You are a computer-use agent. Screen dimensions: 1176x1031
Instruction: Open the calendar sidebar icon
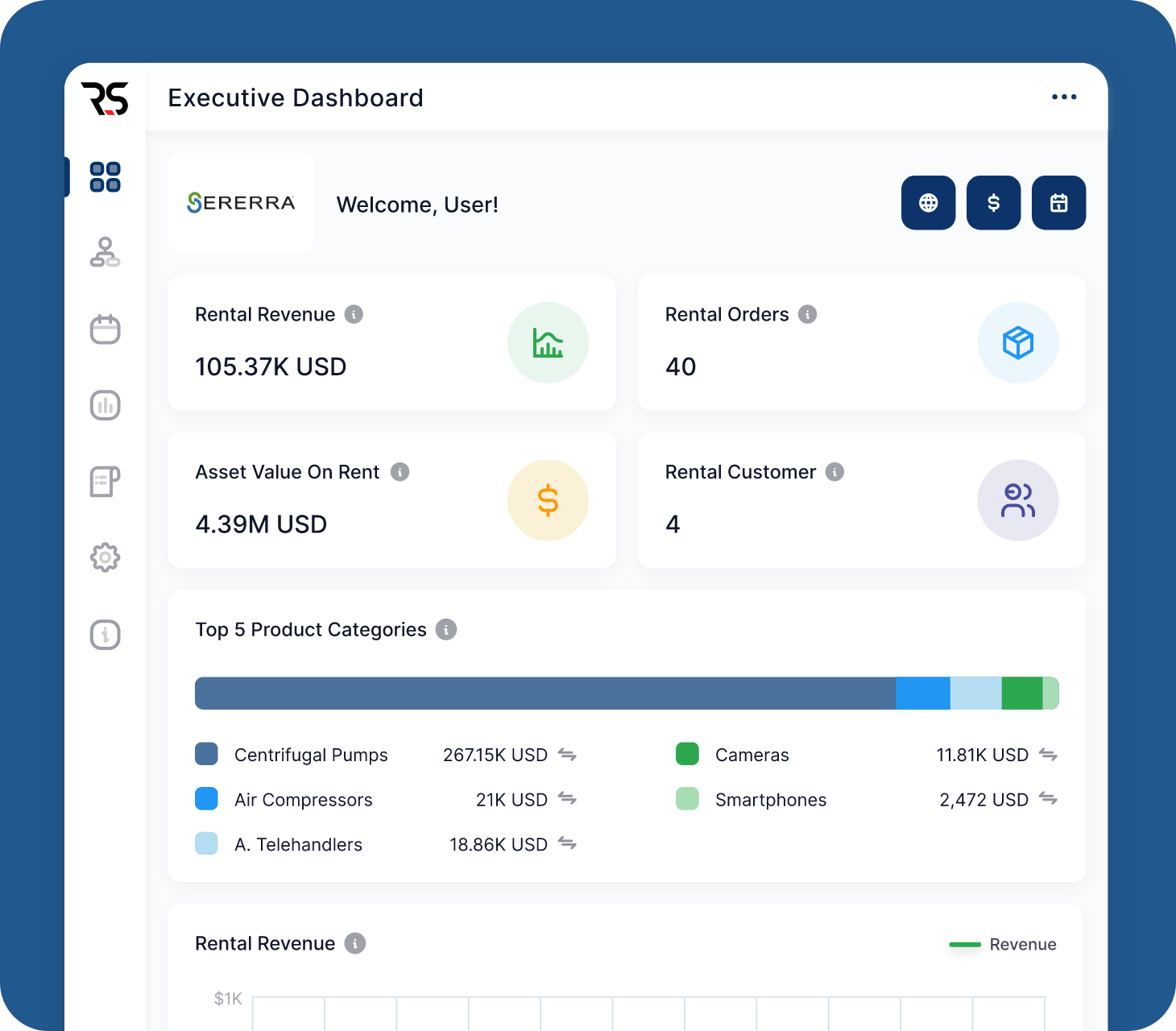click(105, 329)
